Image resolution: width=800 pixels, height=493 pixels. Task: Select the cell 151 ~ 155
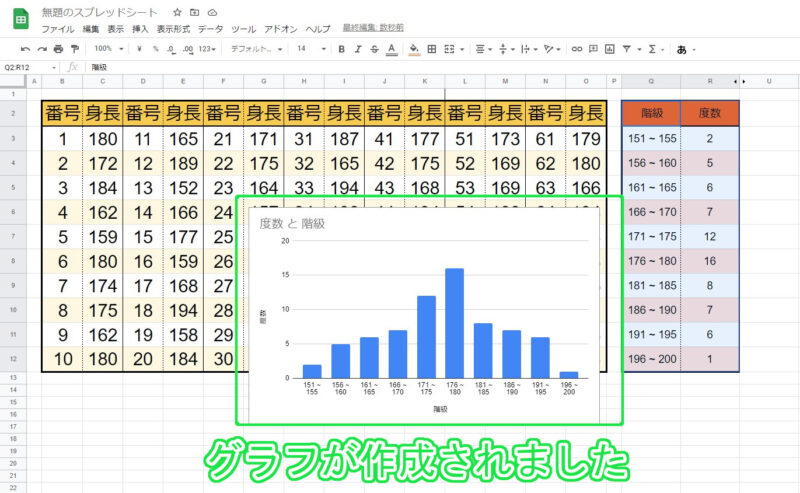coord(652,138)
